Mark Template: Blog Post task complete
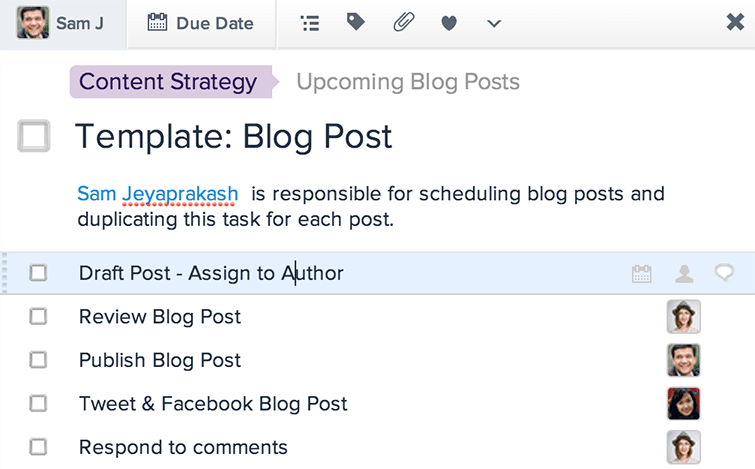The width and height of the screenshot is (755, 469). pos(34,136)
